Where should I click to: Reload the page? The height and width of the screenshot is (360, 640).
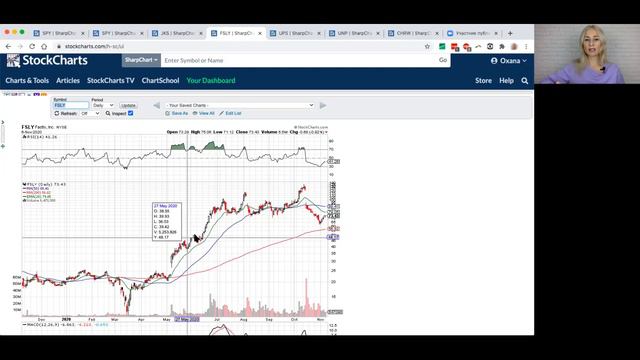tap(32, 47)
